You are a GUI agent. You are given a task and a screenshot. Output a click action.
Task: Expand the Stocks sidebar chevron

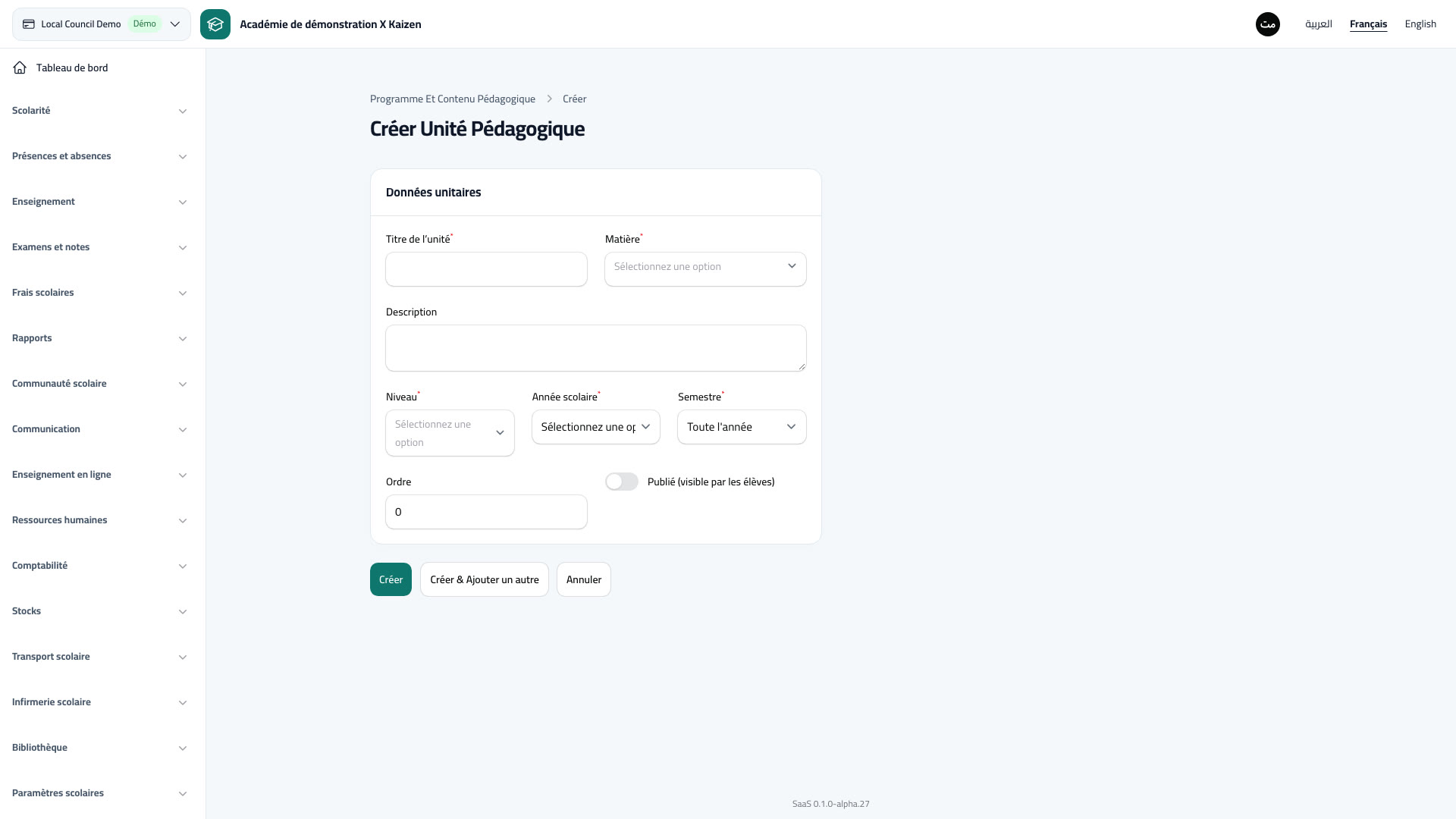point(183,612)
